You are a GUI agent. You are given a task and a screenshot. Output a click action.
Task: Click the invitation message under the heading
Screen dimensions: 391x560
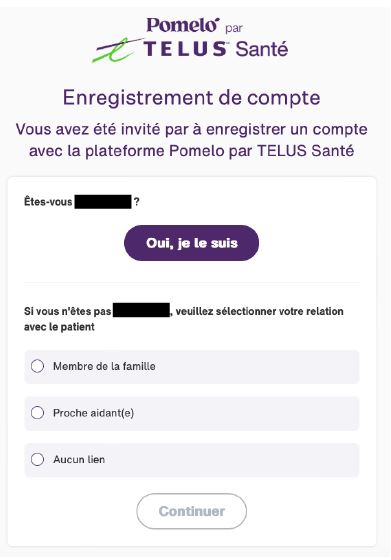pyautogui.click(x=191, y=140)
